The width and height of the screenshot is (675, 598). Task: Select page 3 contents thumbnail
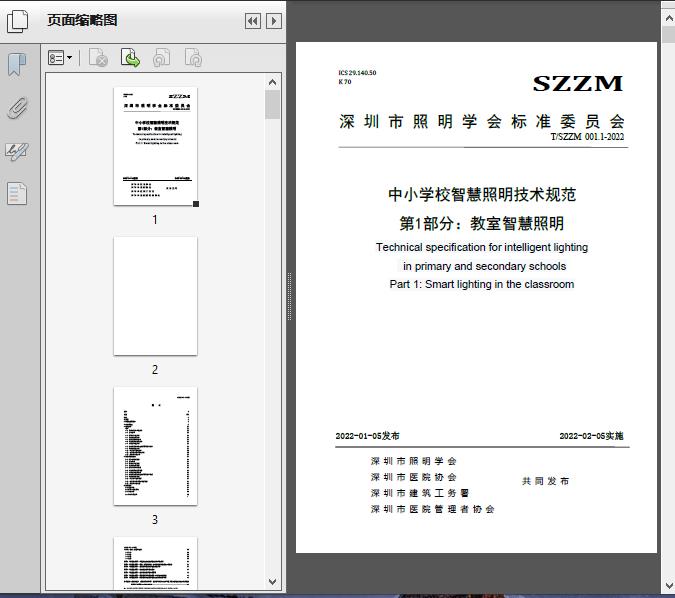pos(155,446)
